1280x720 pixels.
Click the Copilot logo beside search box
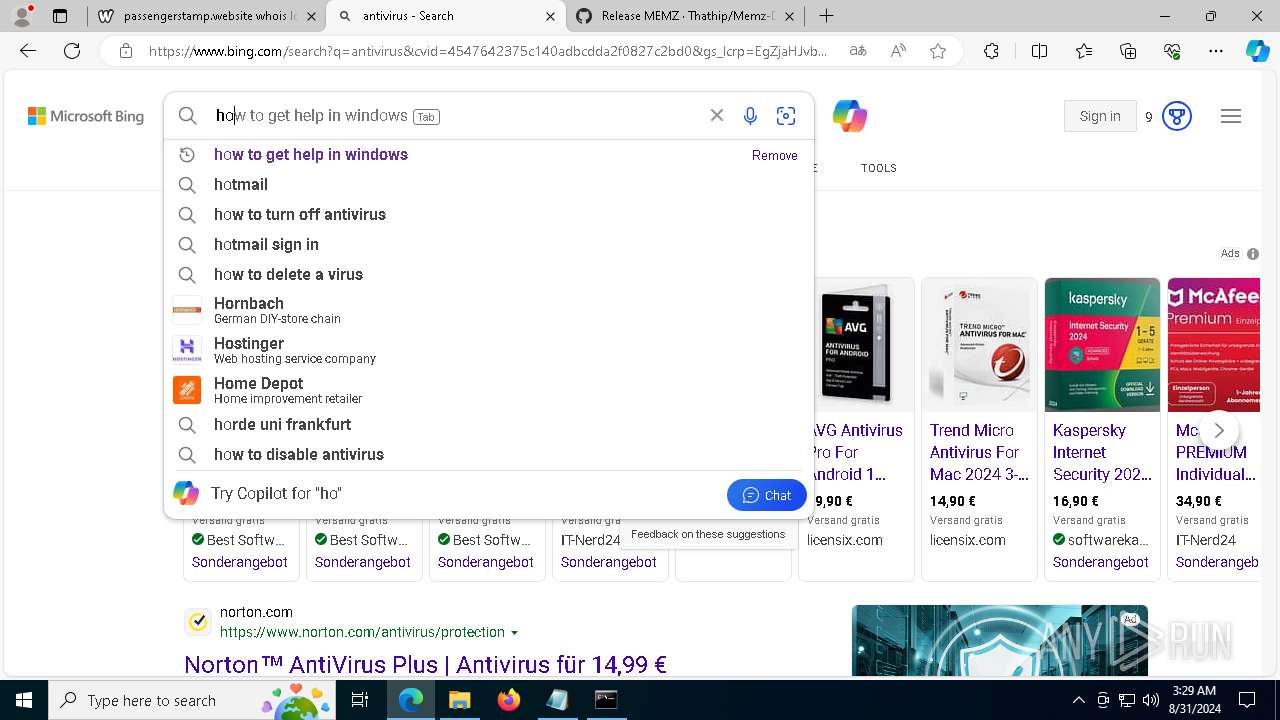[850, 116]
